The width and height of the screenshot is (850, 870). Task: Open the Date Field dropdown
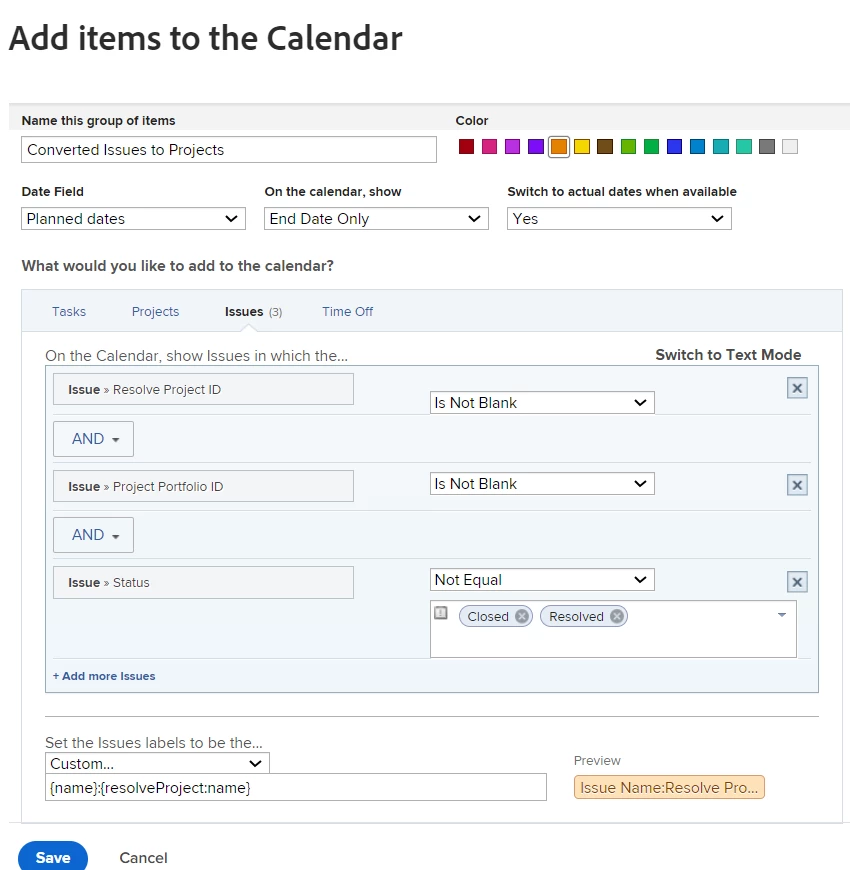(x=133, y=219)
